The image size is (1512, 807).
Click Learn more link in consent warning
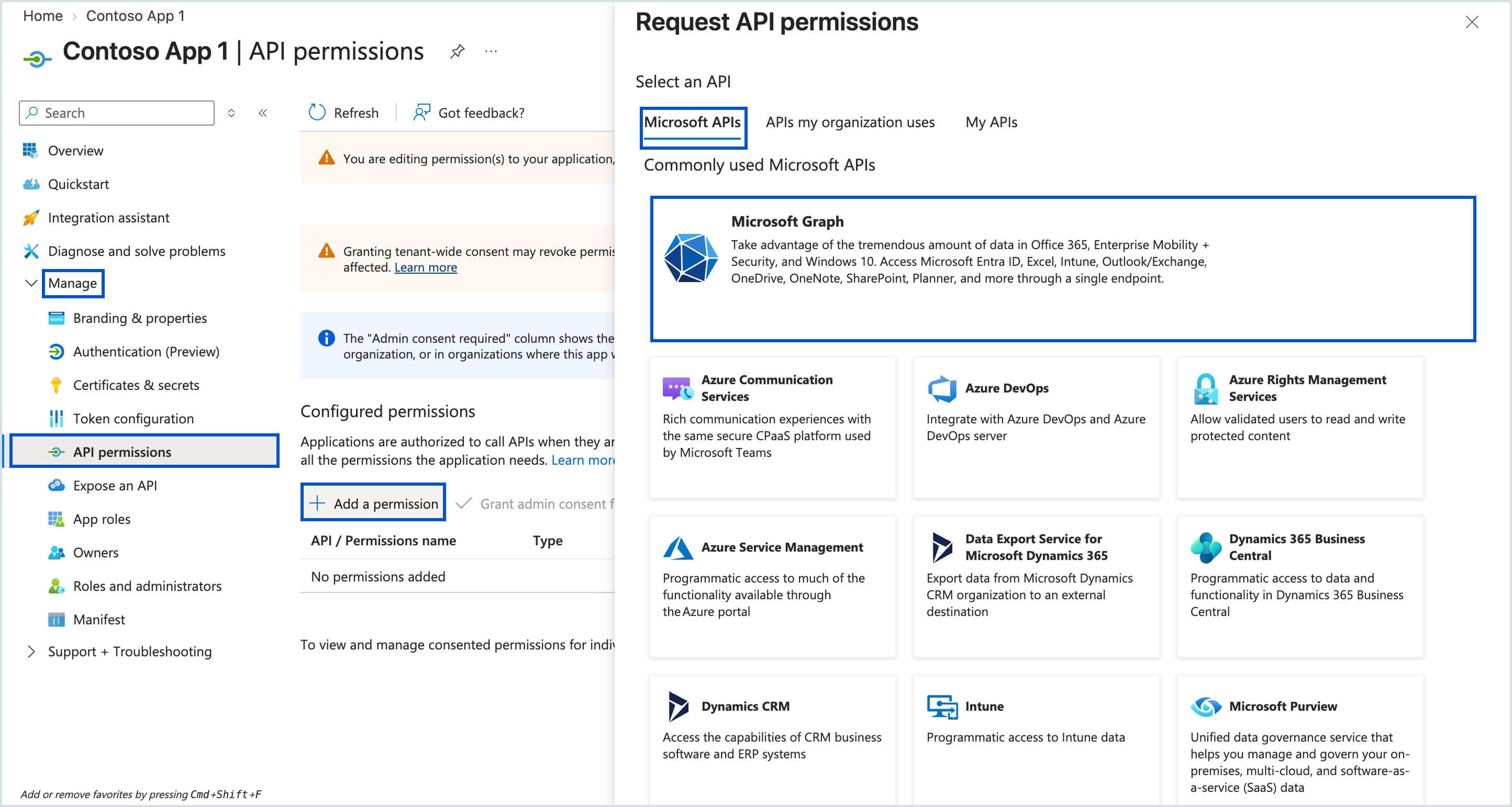click(x=426, y=267)
